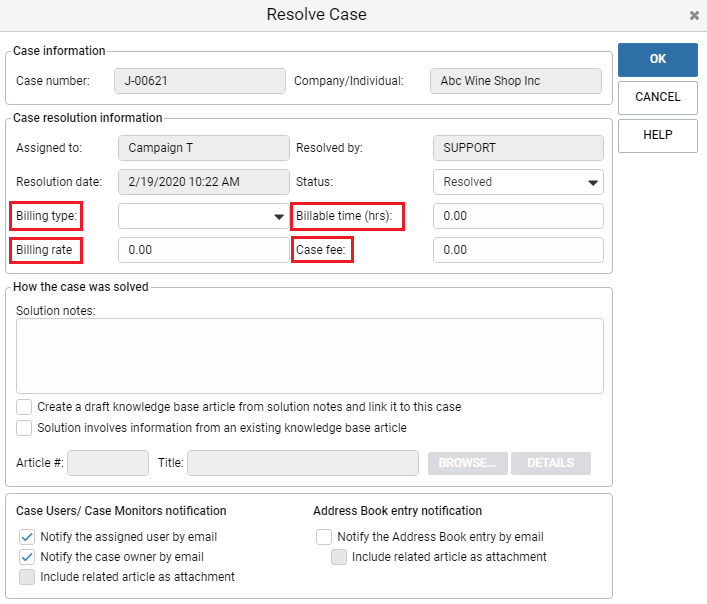Click inside the Solution notes text area
This screenshot has height=604, width=707.
(x=310, y=356)
